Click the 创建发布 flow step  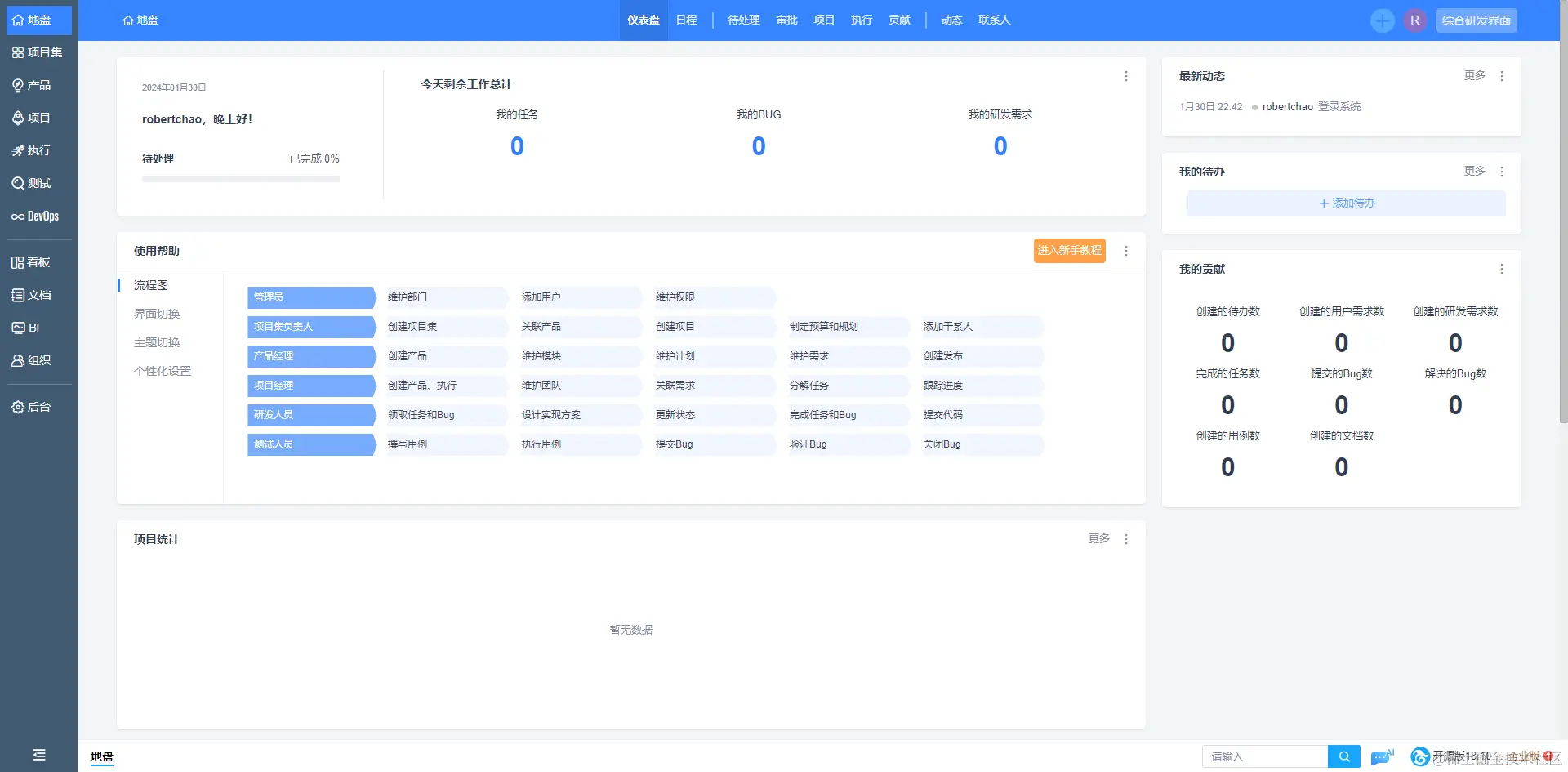coord(981,356)
